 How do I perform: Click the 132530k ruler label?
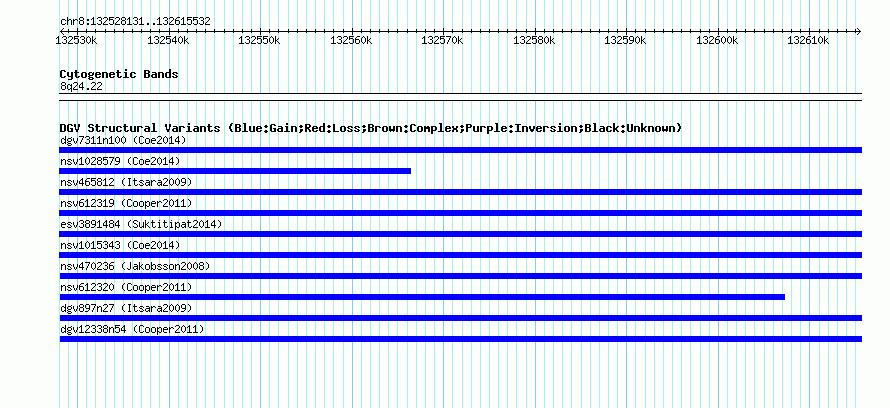77,40
